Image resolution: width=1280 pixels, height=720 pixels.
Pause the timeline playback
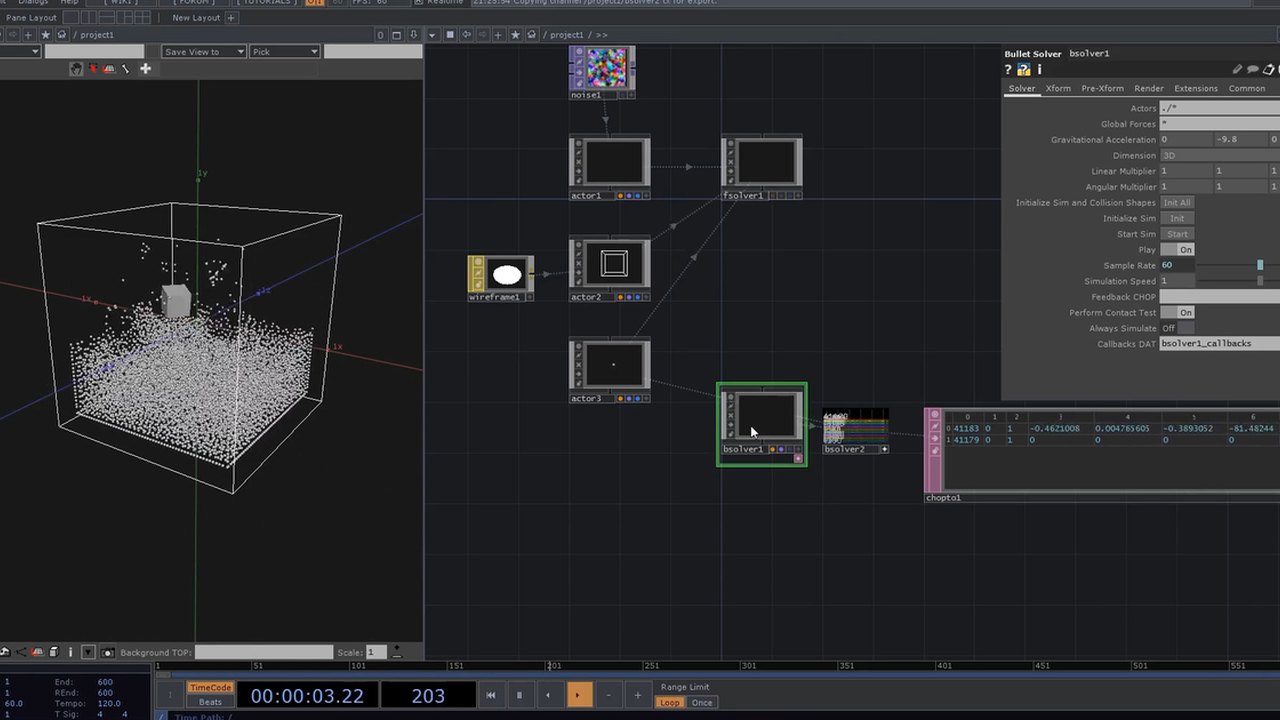coord(519,695)
